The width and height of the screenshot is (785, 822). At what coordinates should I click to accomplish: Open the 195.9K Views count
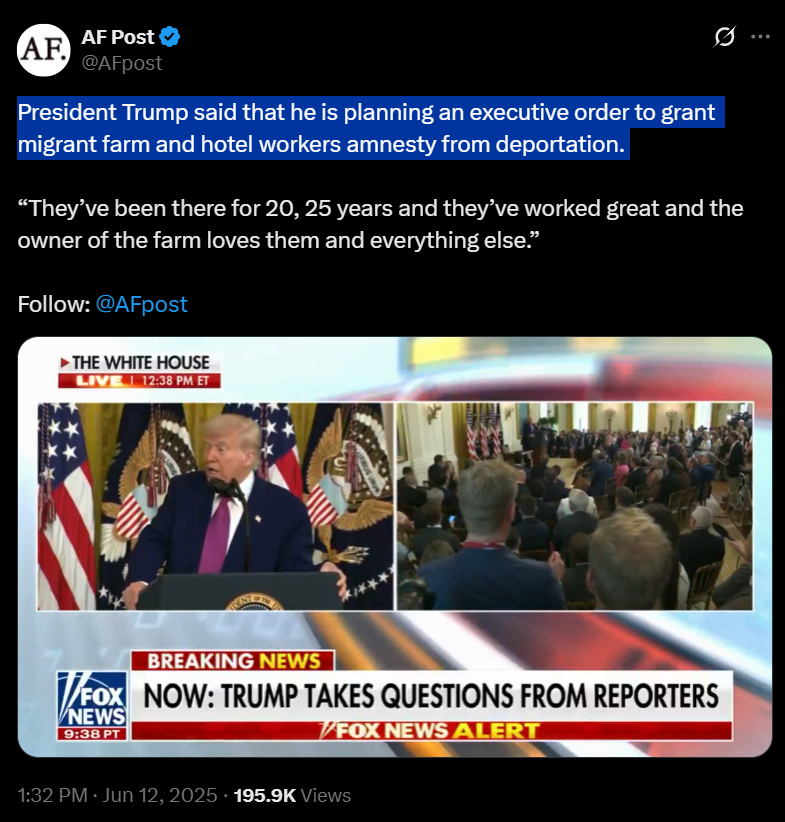click(x=292, y=795)
